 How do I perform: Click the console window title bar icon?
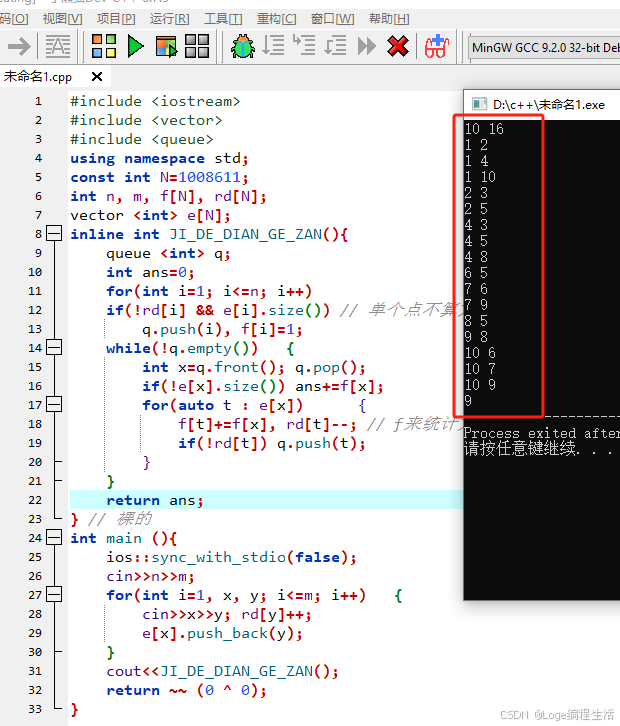coord(479,104)
